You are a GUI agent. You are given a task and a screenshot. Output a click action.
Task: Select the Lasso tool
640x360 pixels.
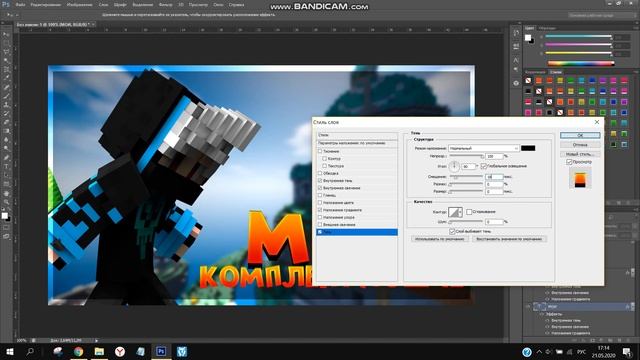6,52
